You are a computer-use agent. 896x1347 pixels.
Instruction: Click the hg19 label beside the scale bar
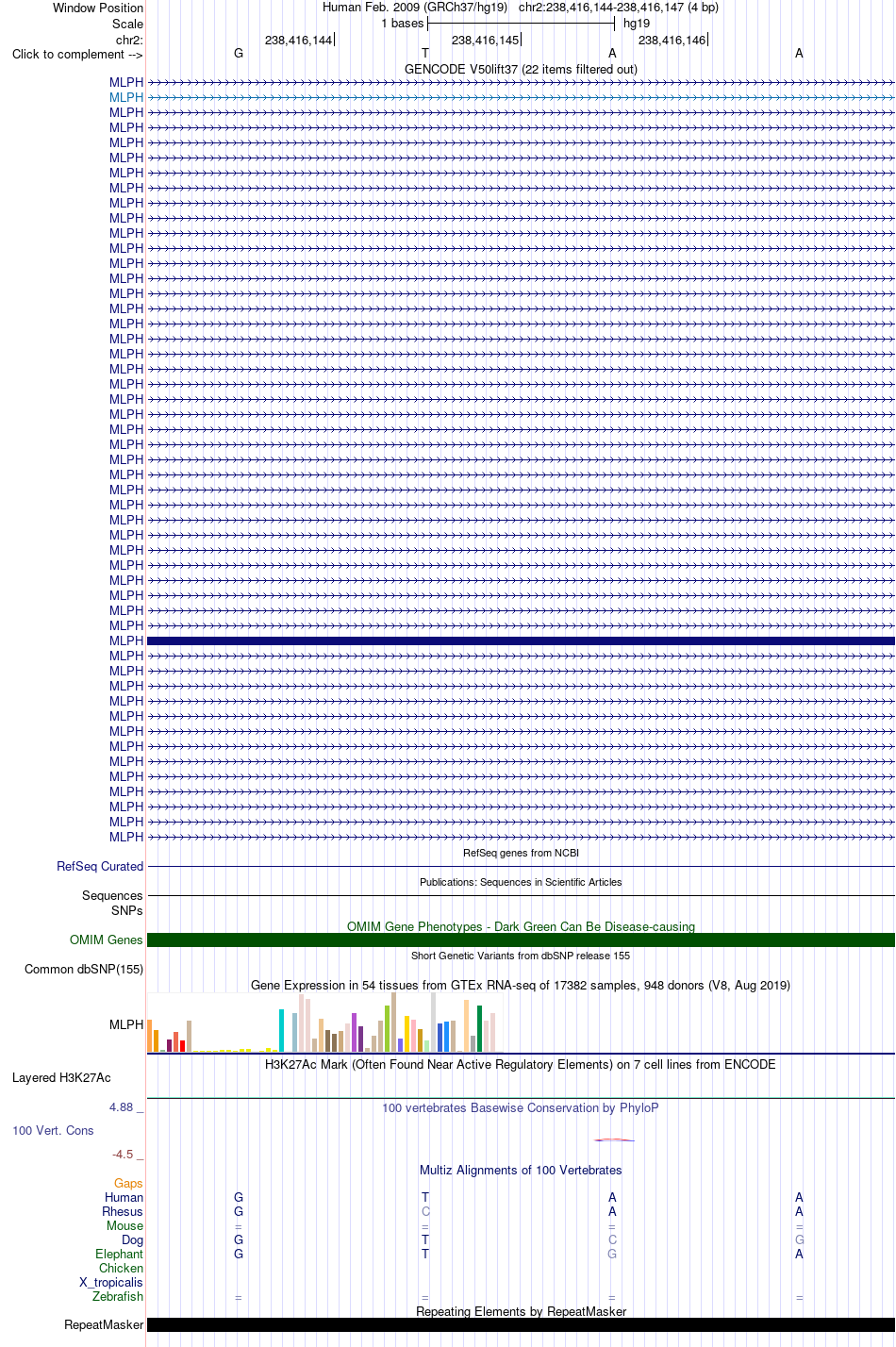[x=637, y=24]
